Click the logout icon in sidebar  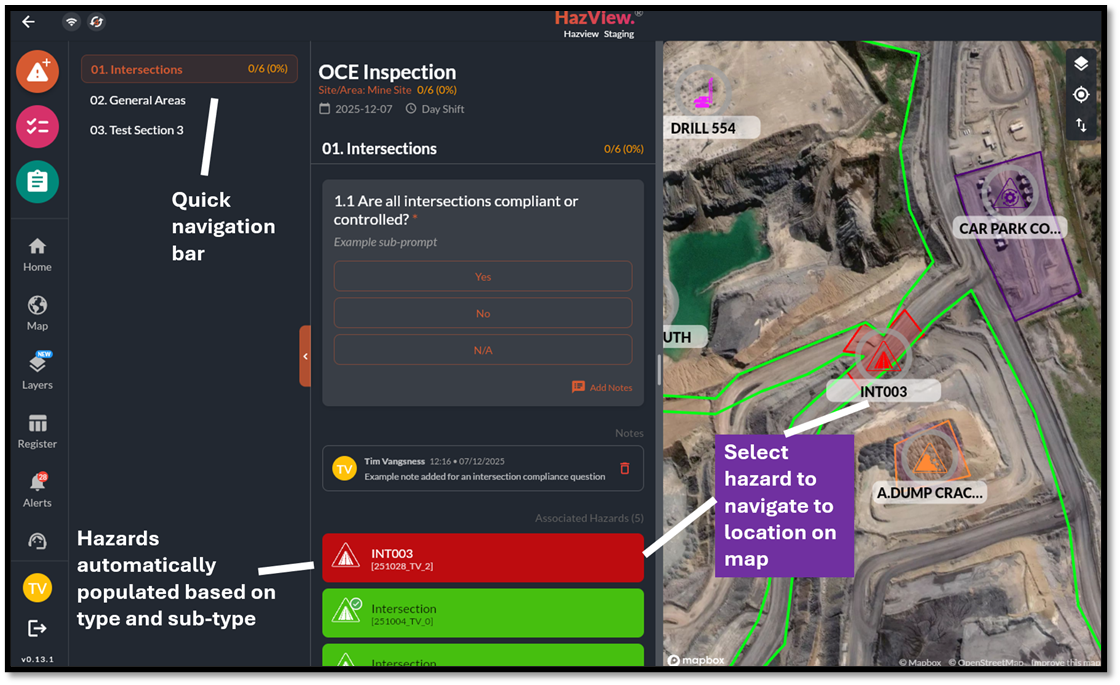tap(38, 628)
